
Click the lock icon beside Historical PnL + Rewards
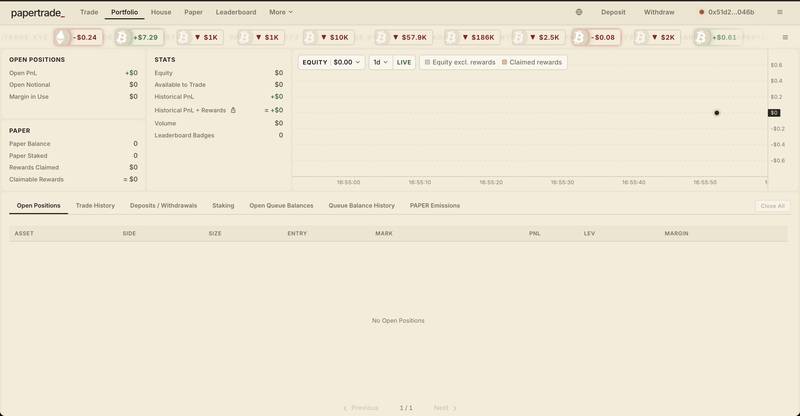pos(233,110)
